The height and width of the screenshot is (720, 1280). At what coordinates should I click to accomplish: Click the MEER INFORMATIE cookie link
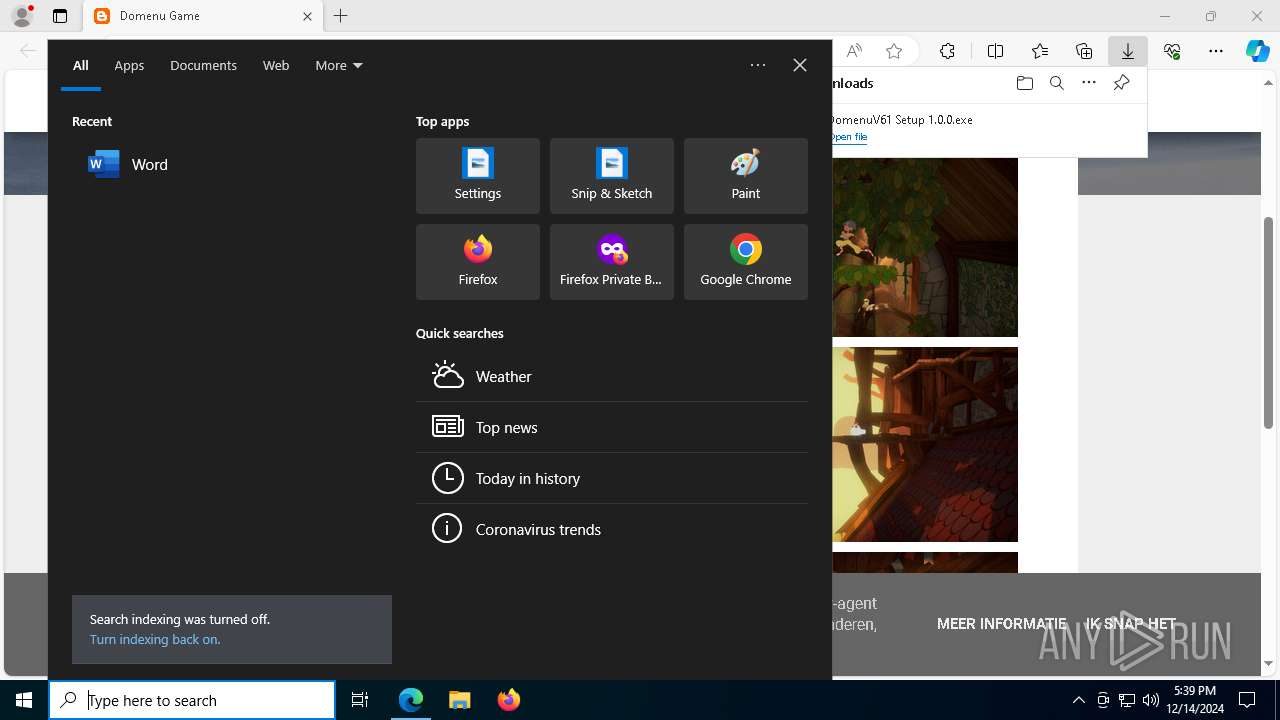pos(1002,623)
